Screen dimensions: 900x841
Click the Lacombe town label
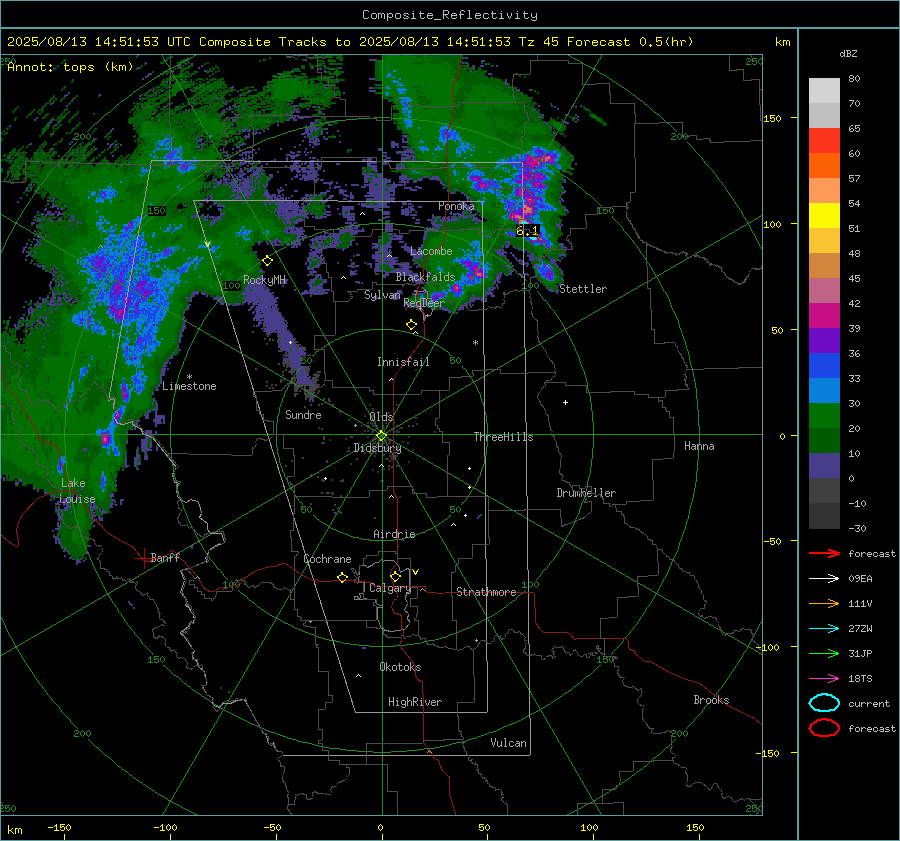431,251
